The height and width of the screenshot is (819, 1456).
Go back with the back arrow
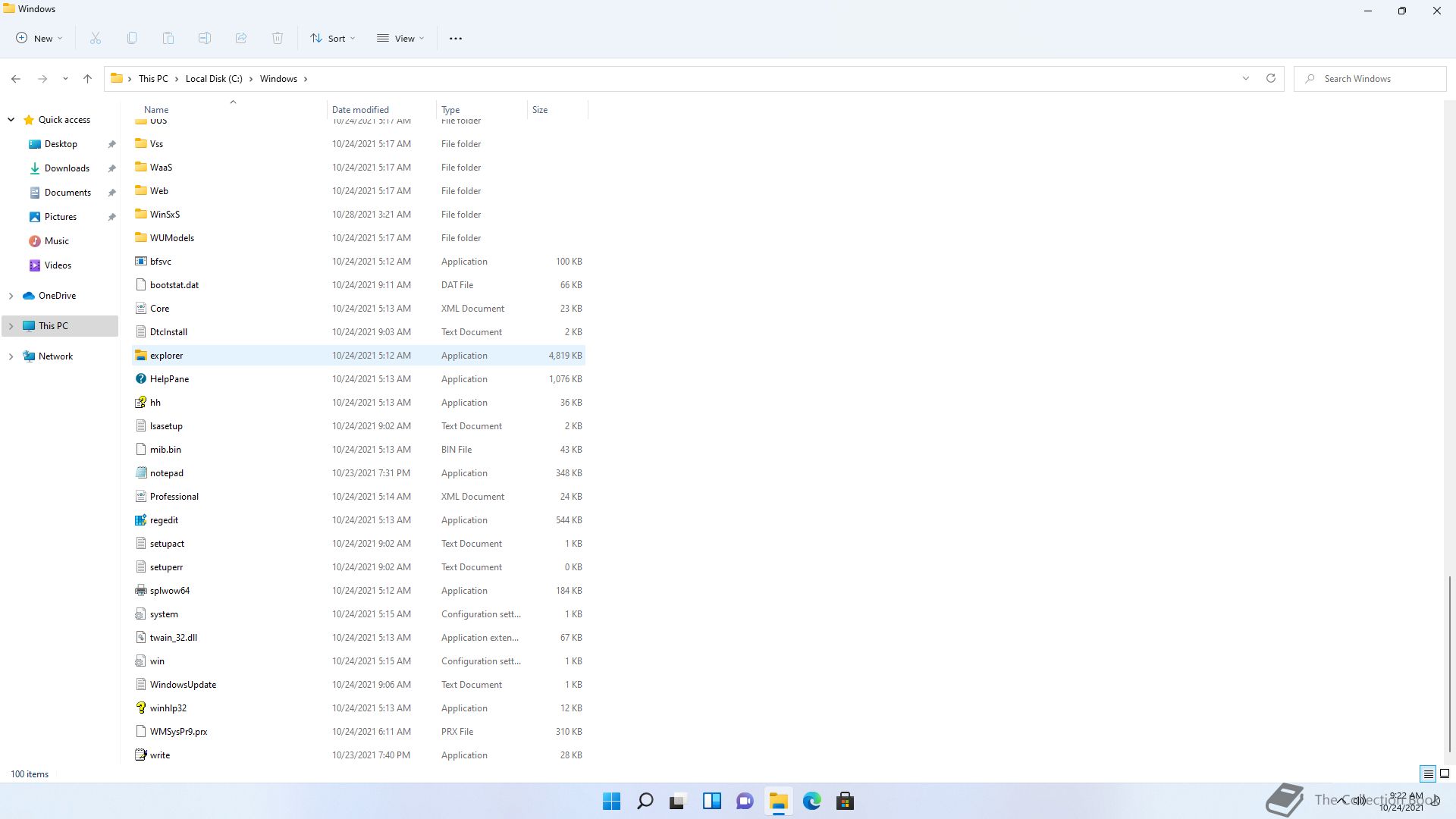coord(16,79)
